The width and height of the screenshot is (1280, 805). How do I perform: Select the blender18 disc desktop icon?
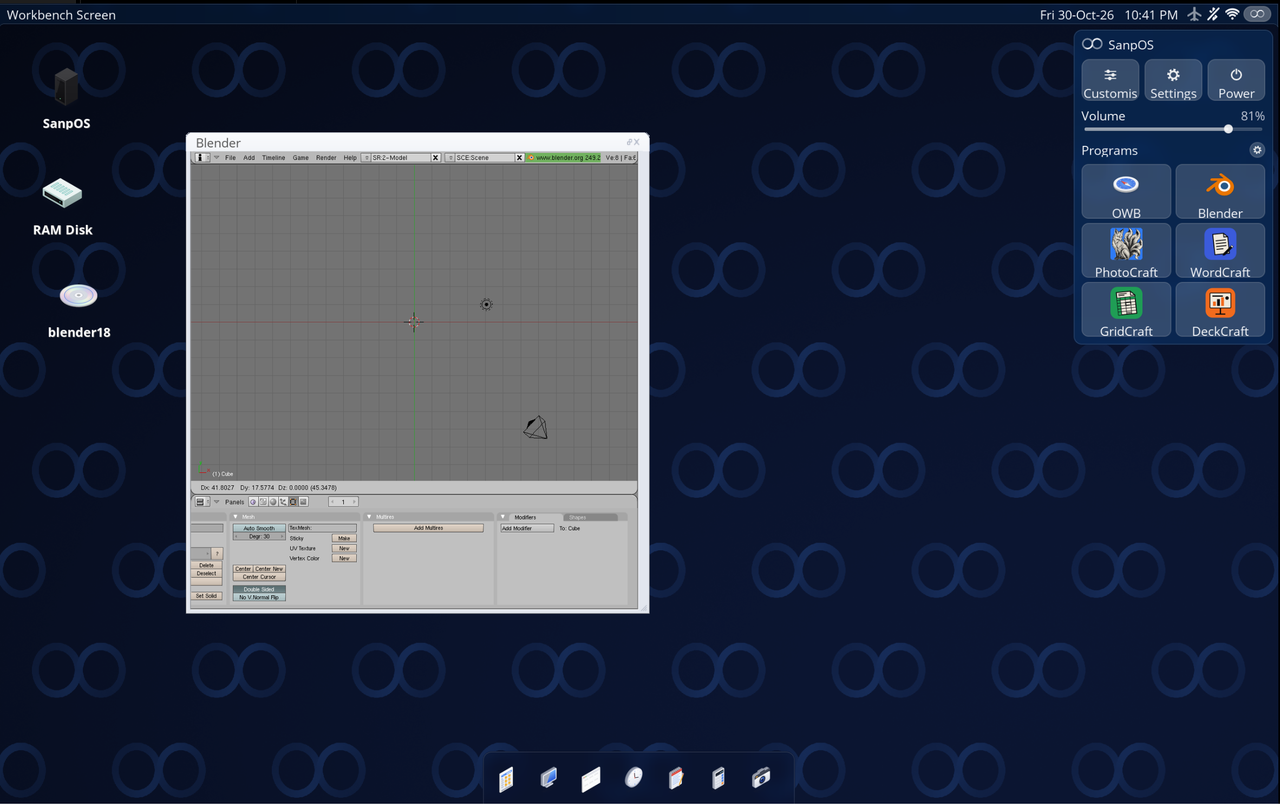click(x=79, y=310)
